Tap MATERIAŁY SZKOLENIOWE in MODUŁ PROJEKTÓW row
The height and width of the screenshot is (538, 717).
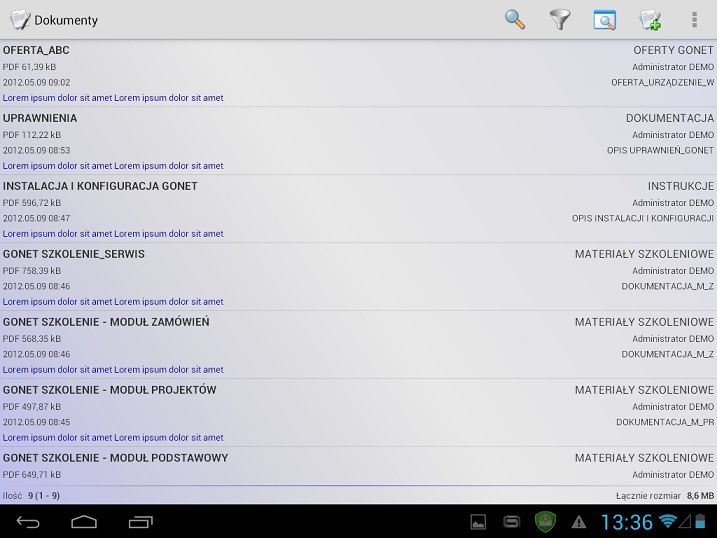coord(644,390)
